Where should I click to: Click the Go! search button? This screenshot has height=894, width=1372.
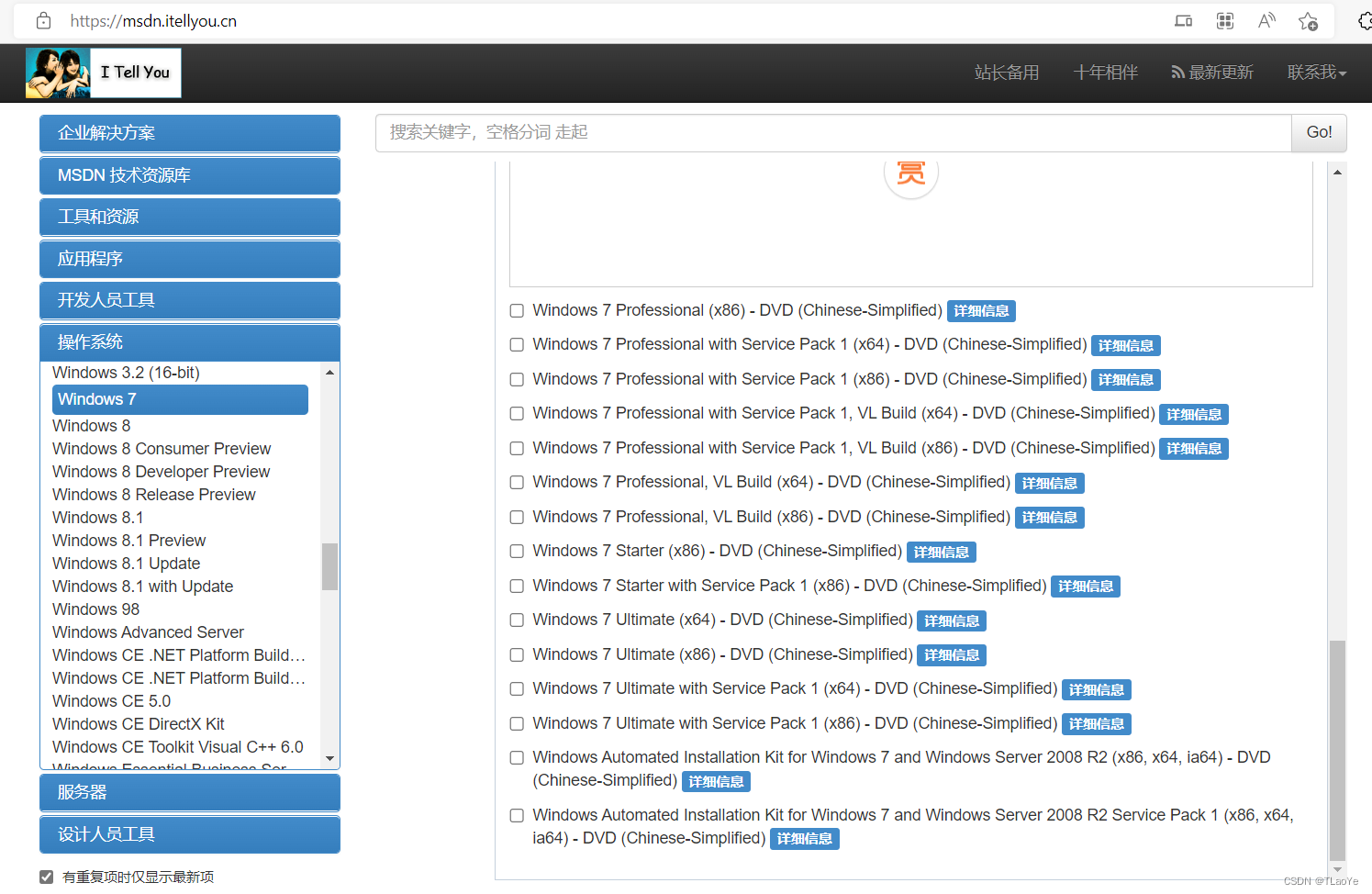tap(1319, 132)
